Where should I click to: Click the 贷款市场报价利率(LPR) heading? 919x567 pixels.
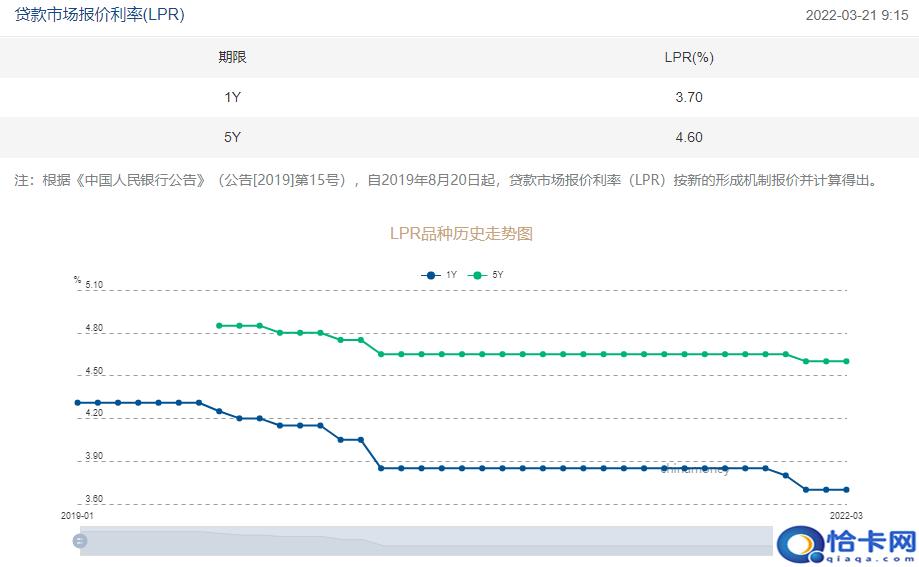pyautogui.click(x=99, y=15)
